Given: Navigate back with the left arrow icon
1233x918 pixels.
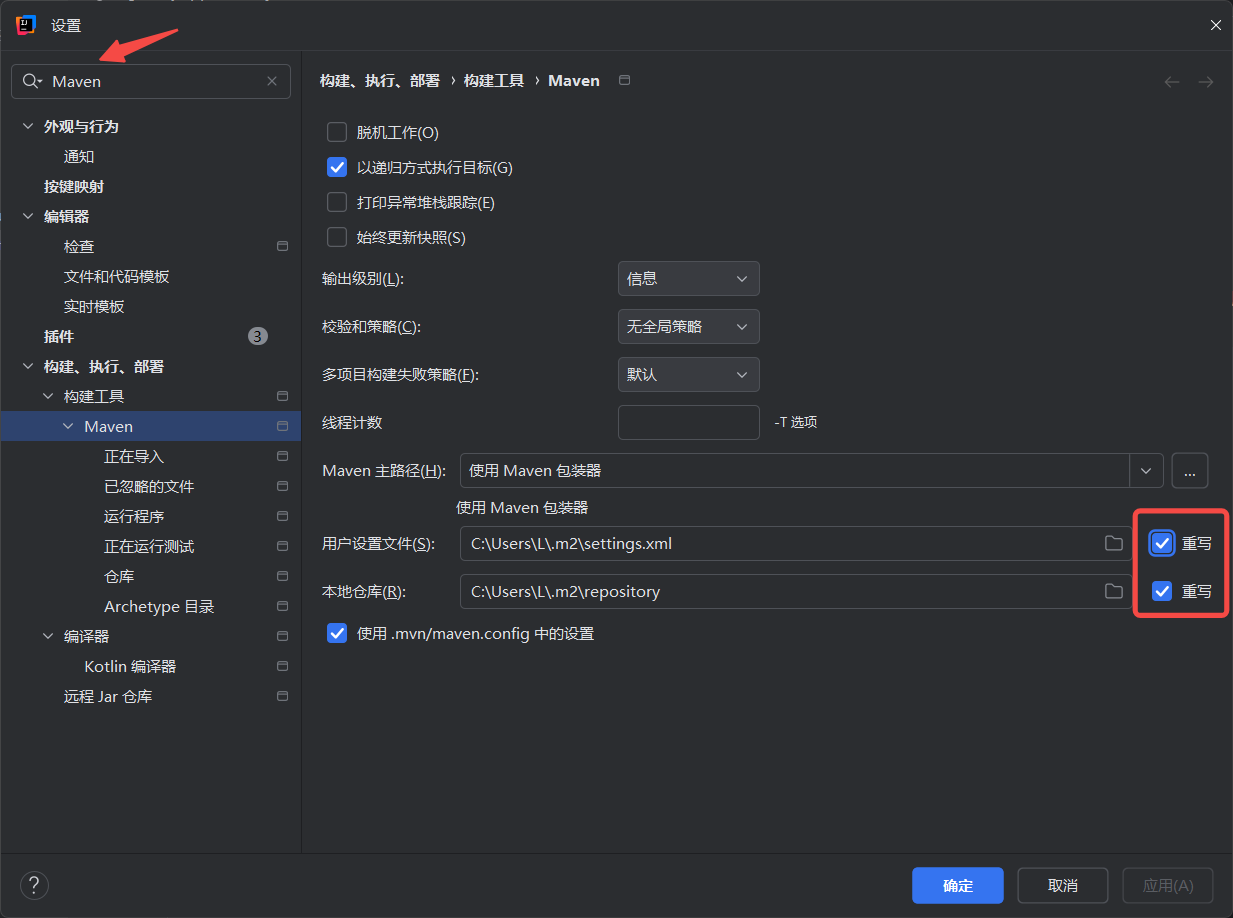Looking at the screenshot, I should tap(1172, 82).
